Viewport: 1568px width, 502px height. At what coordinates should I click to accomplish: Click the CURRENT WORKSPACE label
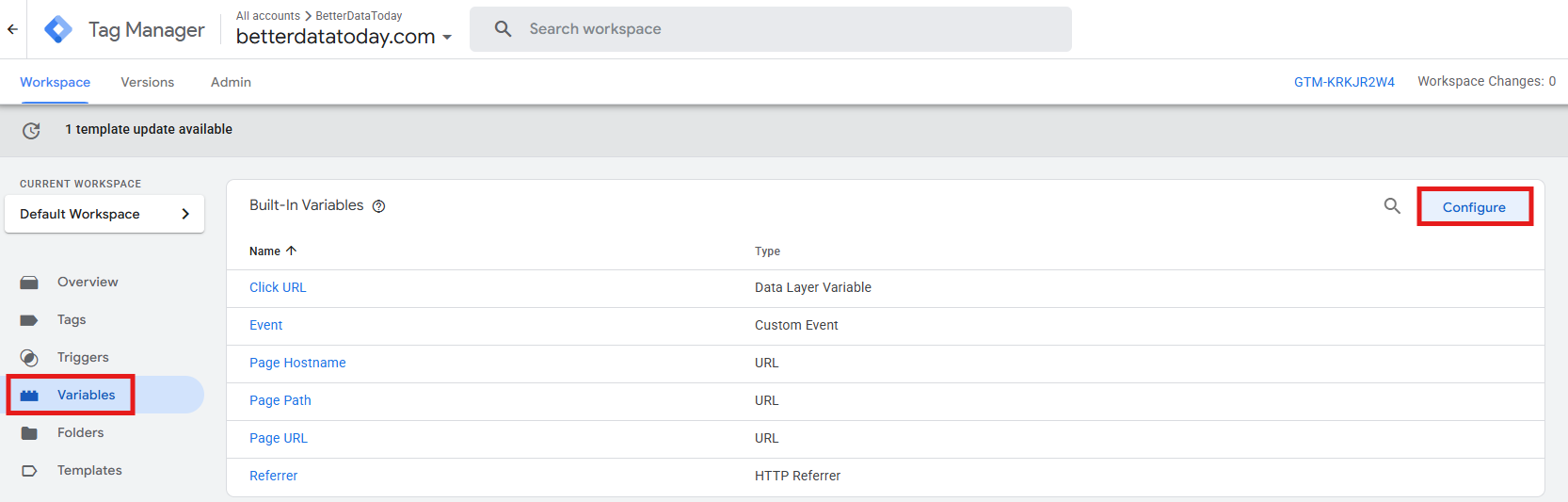point(80,184)
